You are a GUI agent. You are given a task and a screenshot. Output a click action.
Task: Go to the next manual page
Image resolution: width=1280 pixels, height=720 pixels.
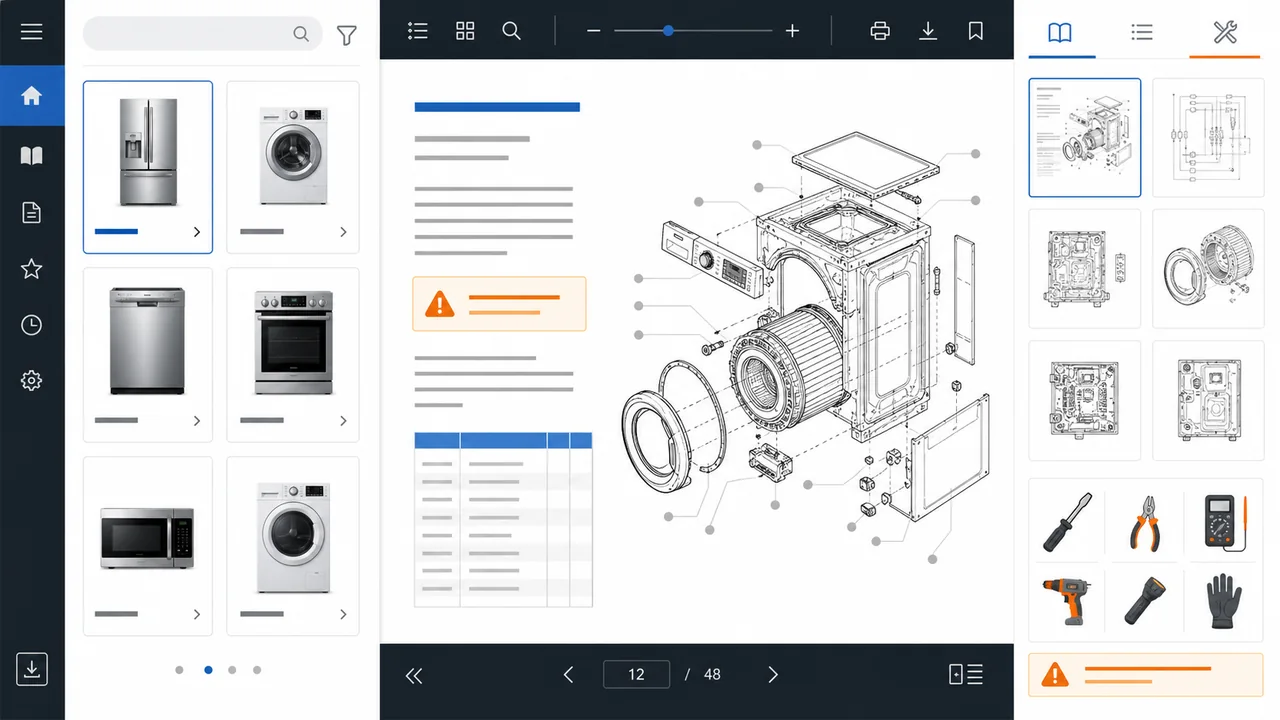coord(772,675)
